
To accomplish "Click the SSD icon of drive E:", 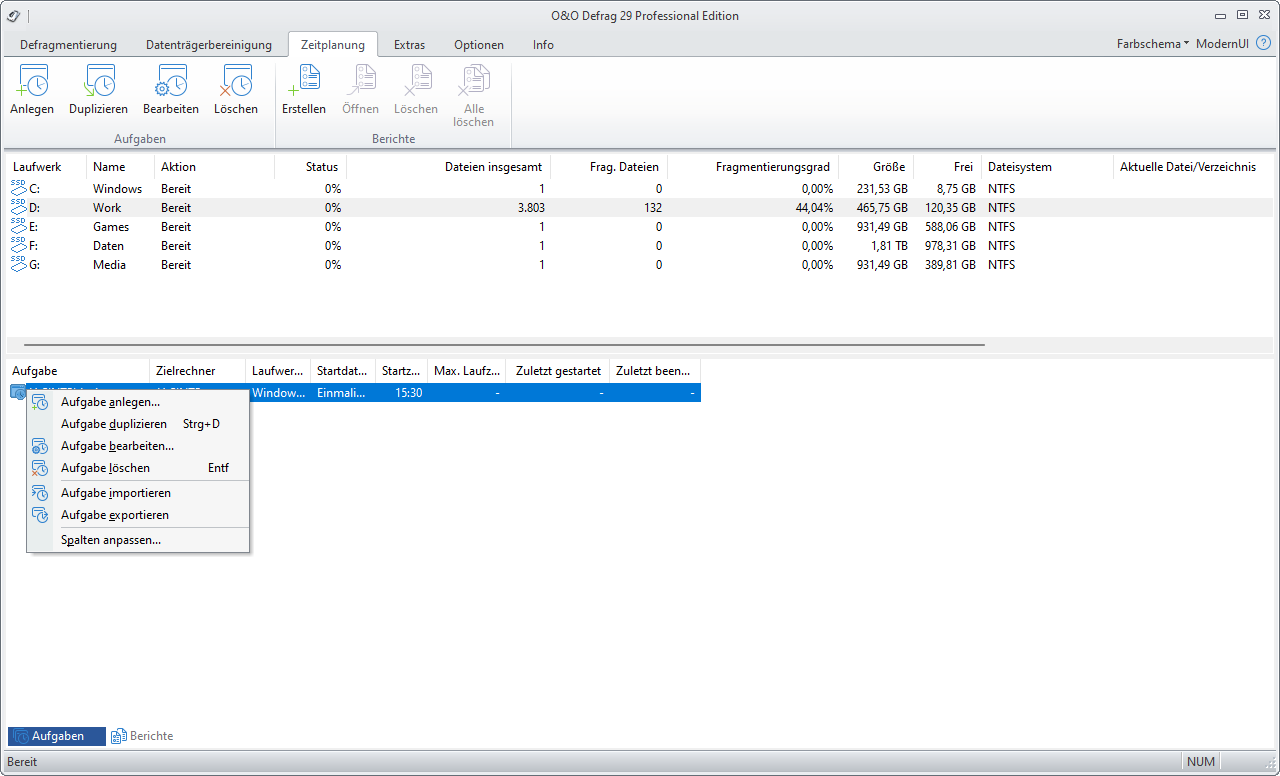I will 19,226.
